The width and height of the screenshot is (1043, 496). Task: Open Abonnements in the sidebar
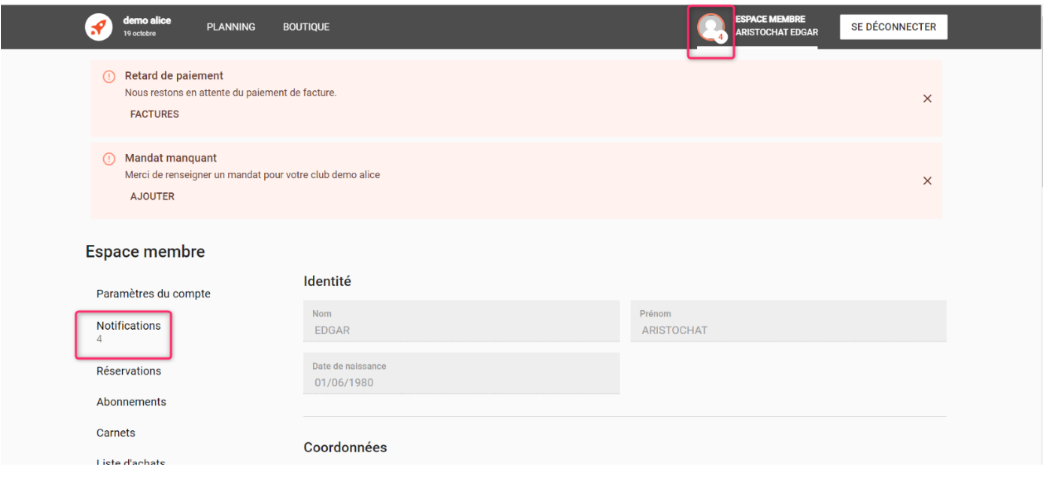tap(131, 402)
